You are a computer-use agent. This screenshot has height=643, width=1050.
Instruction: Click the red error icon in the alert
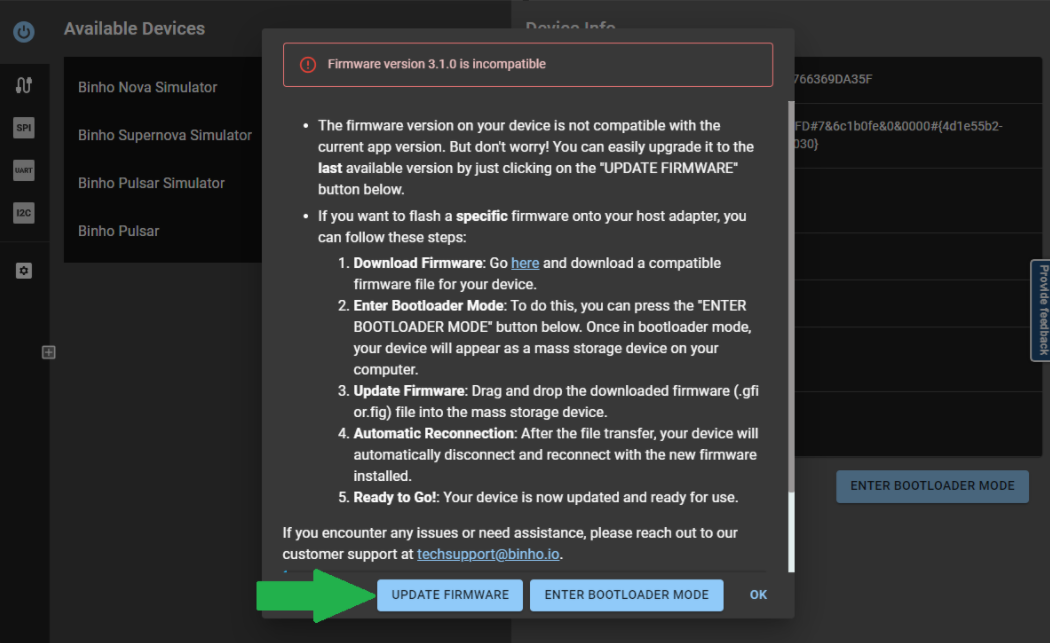307,65
